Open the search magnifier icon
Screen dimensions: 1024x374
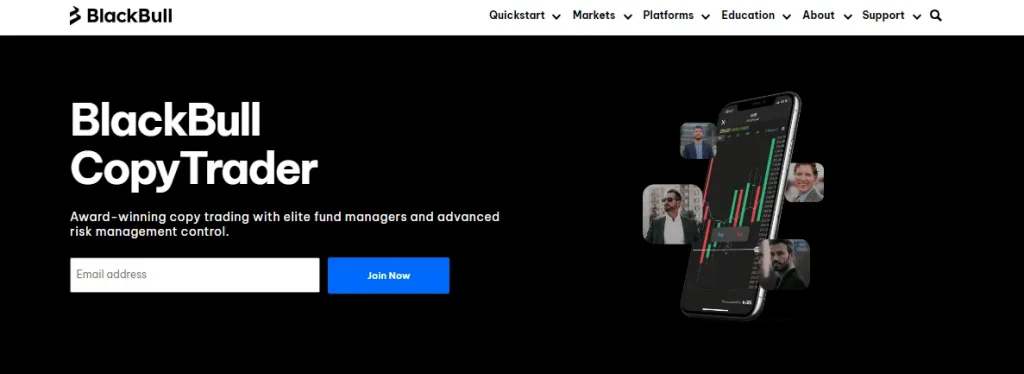935,16
